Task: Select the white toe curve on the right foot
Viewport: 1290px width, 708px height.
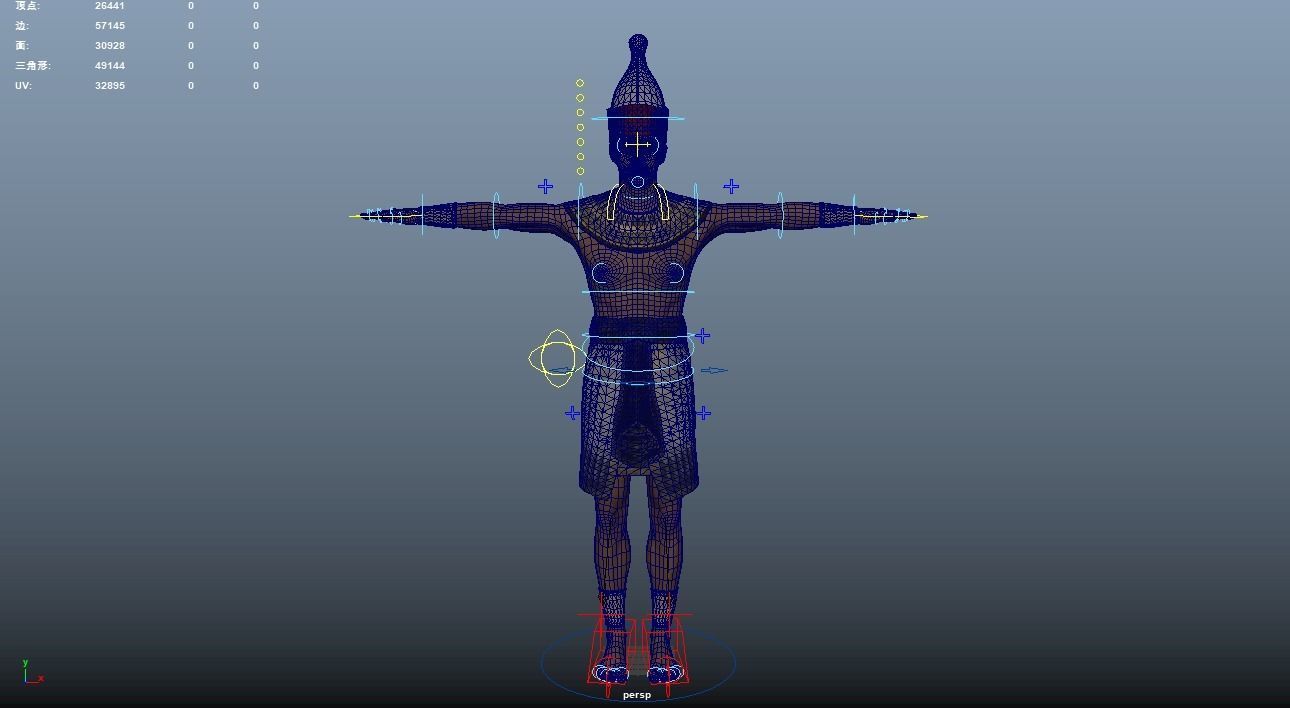Action: click(668, 675)
